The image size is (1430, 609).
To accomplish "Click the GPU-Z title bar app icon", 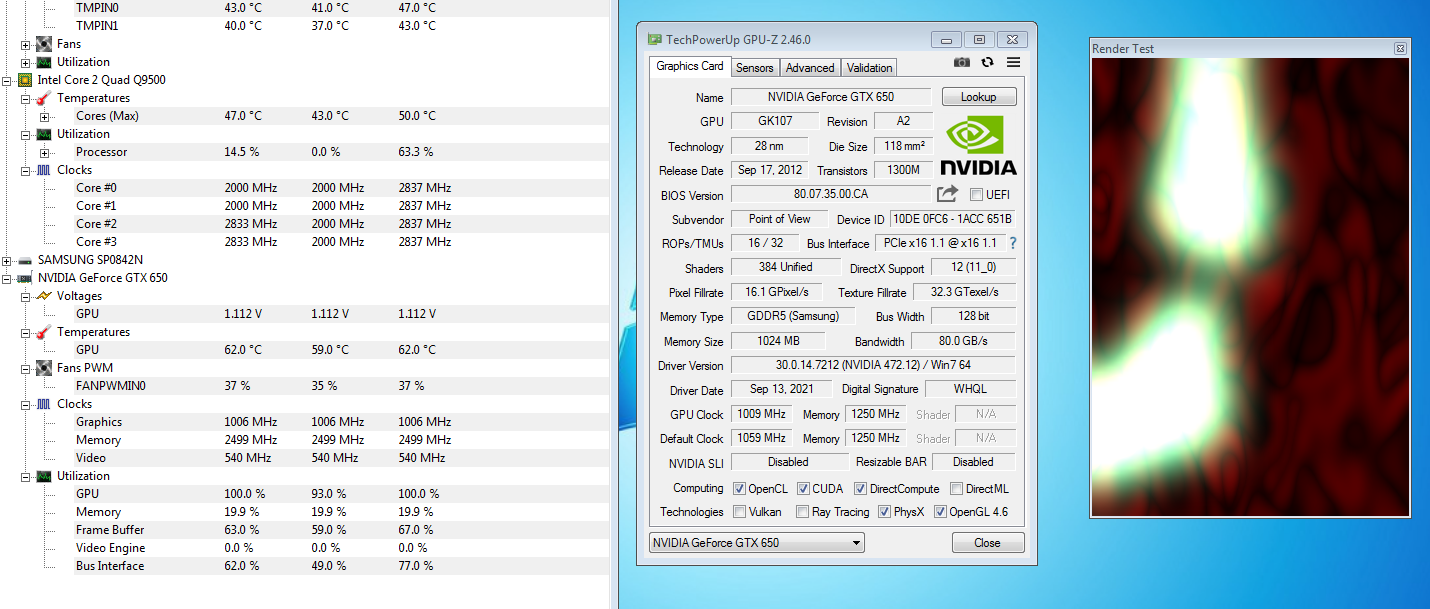I will tap(654, 40).
